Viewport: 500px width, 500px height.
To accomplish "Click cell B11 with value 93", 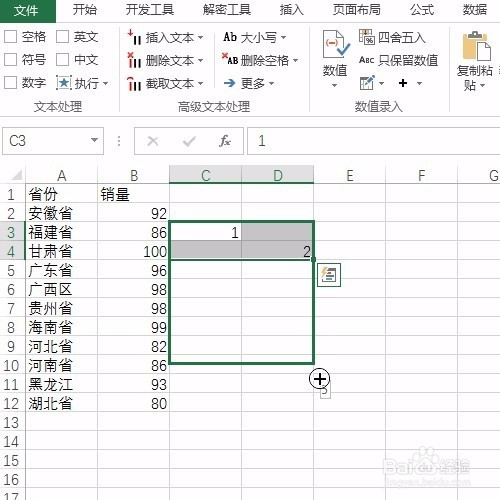I will coord(133,384).
